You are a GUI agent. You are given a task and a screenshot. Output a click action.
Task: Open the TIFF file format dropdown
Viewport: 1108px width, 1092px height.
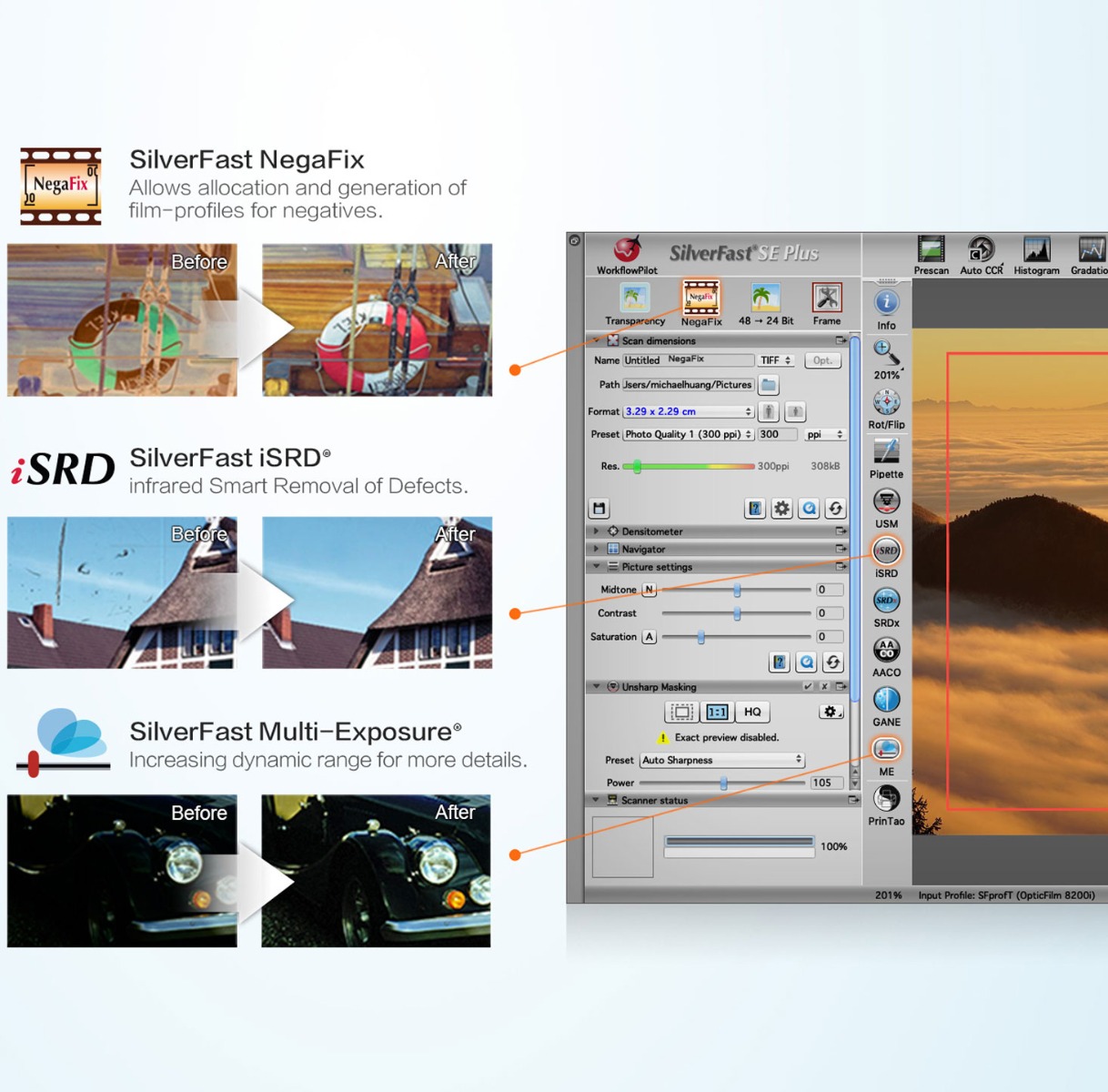pos(776,360)
